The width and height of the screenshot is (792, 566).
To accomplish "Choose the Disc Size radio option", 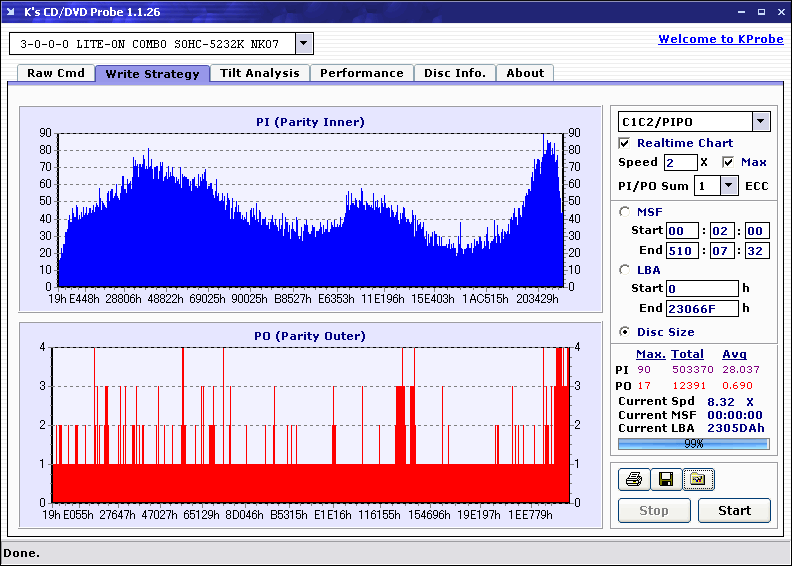I will tap(625, 332).
